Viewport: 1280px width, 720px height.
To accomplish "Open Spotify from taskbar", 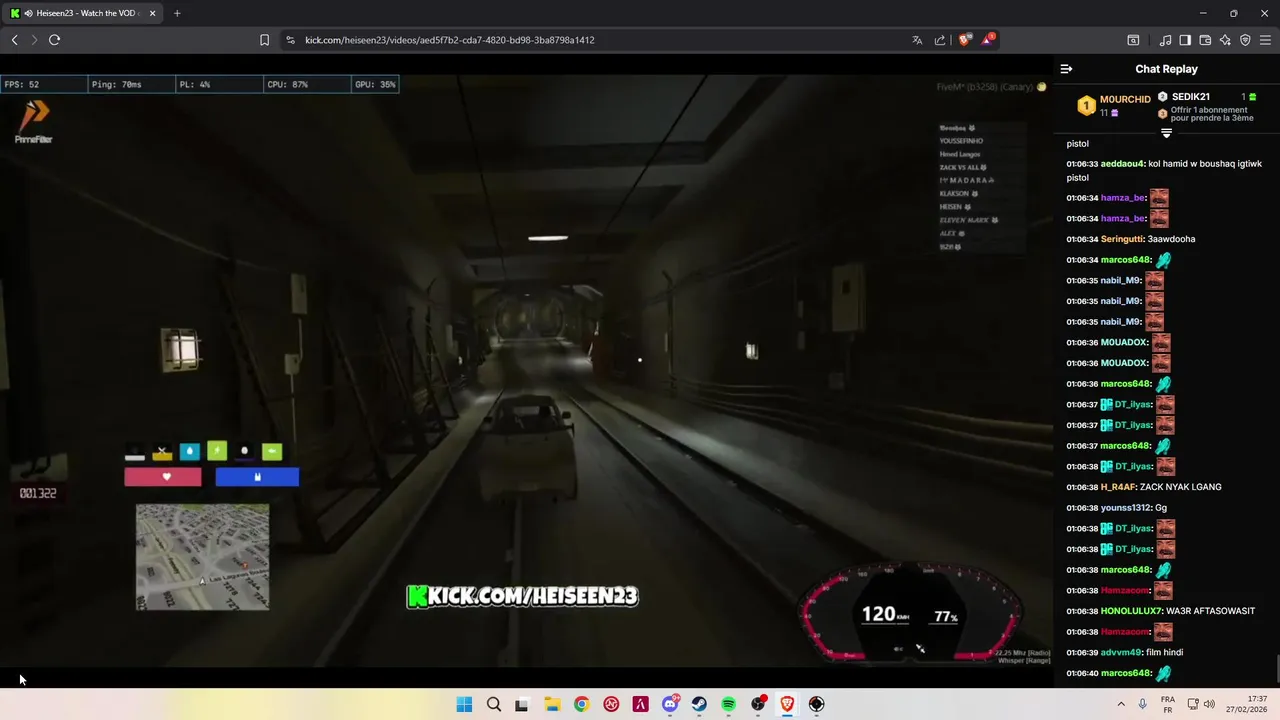I will [728, 704].
